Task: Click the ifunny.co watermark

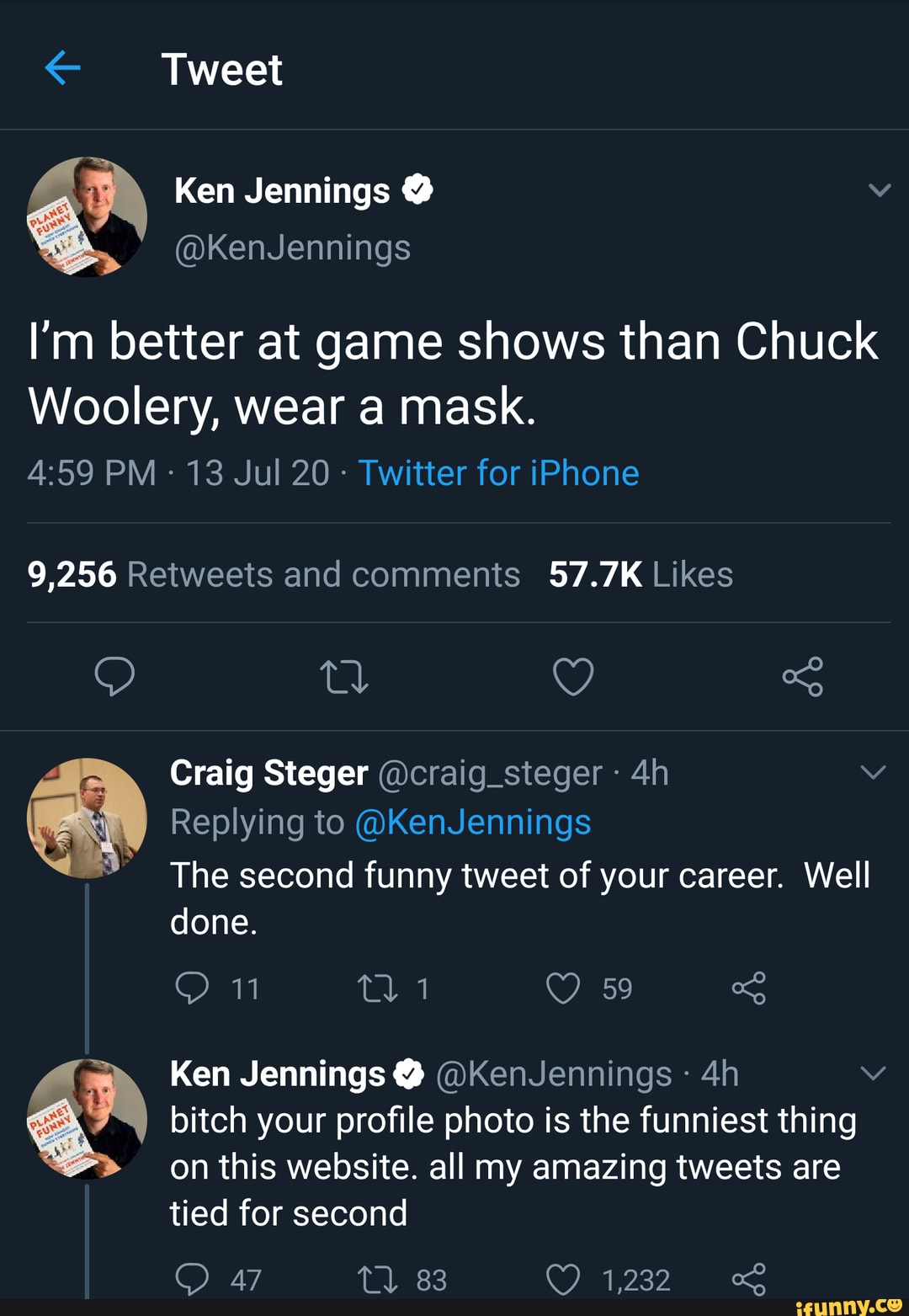Action: (845, 1304)
